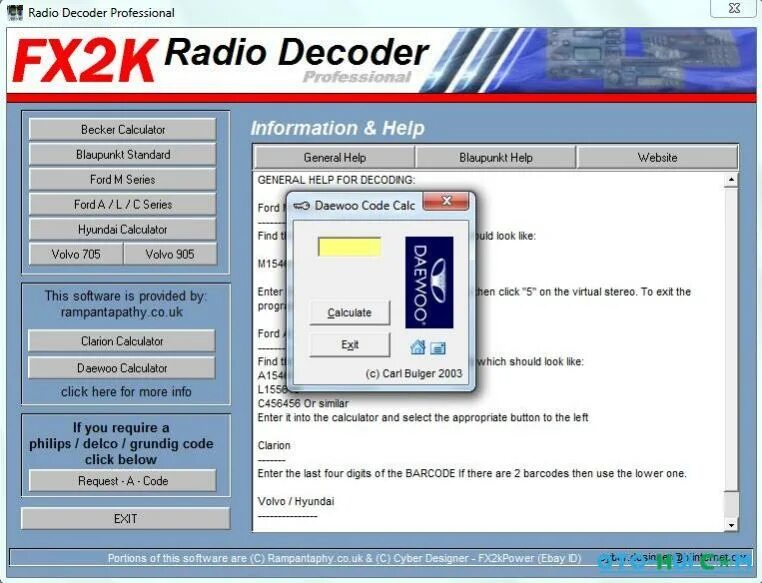762x583 pixels.
Task: Select the Volvo 705 decoder
Action: coord(76,254)
